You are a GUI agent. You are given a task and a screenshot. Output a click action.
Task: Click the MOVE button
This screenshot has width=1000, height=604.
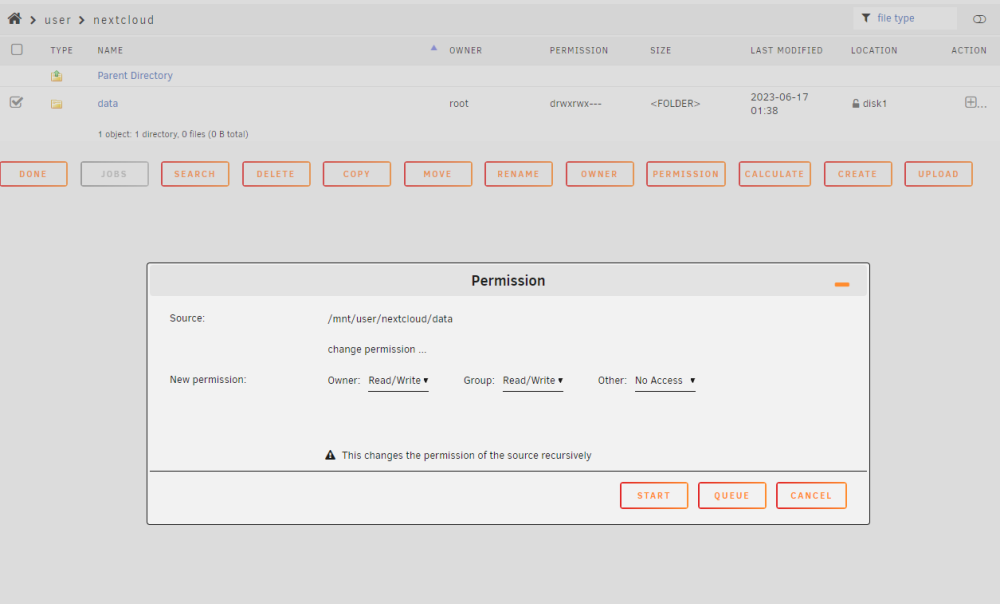[438, 173]
